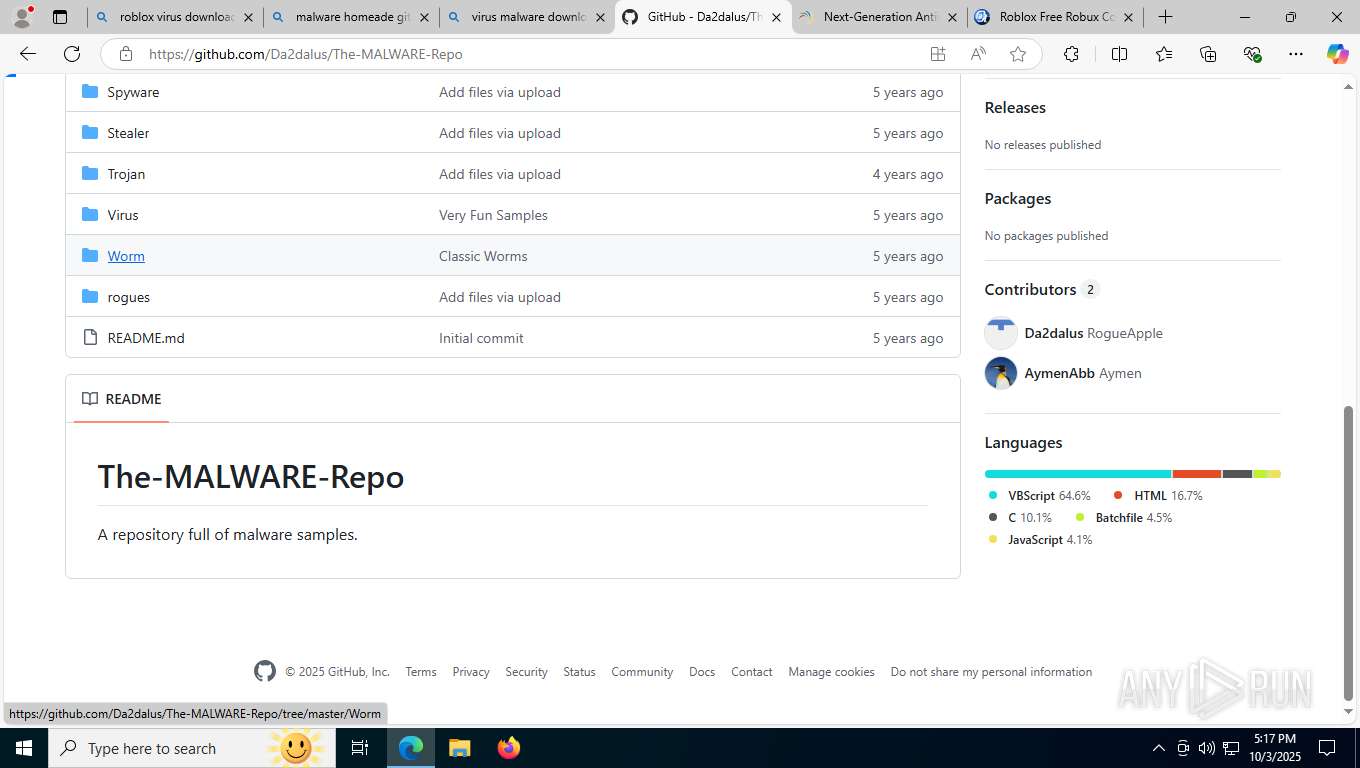Switch to 'Next-Generation Anti' tab
Viewport: 1360px width, 768px height.
879,17
